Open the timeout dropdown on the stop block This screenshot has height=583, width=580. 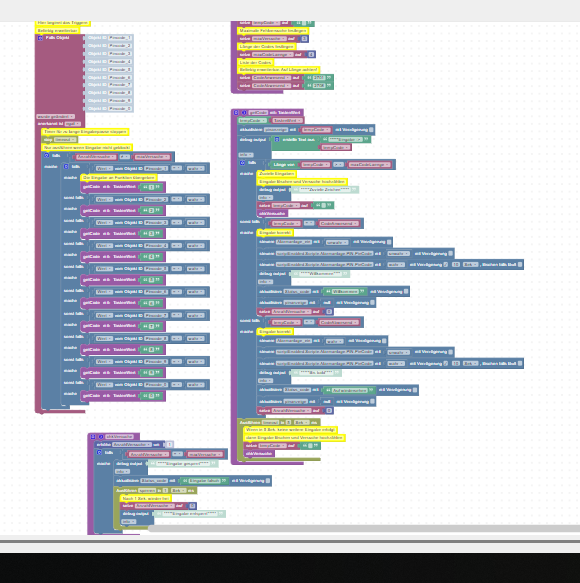coord(65,140)
